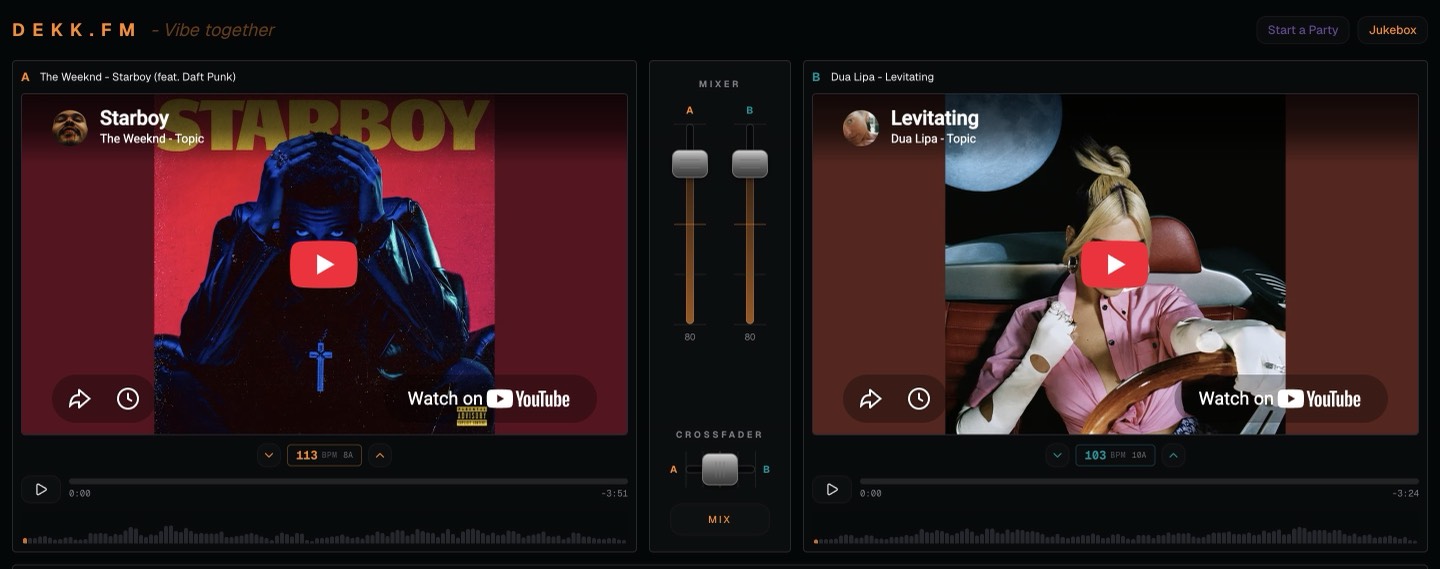
Task: Click share arrow icon on Levitating video
Action: pos(871,399)
